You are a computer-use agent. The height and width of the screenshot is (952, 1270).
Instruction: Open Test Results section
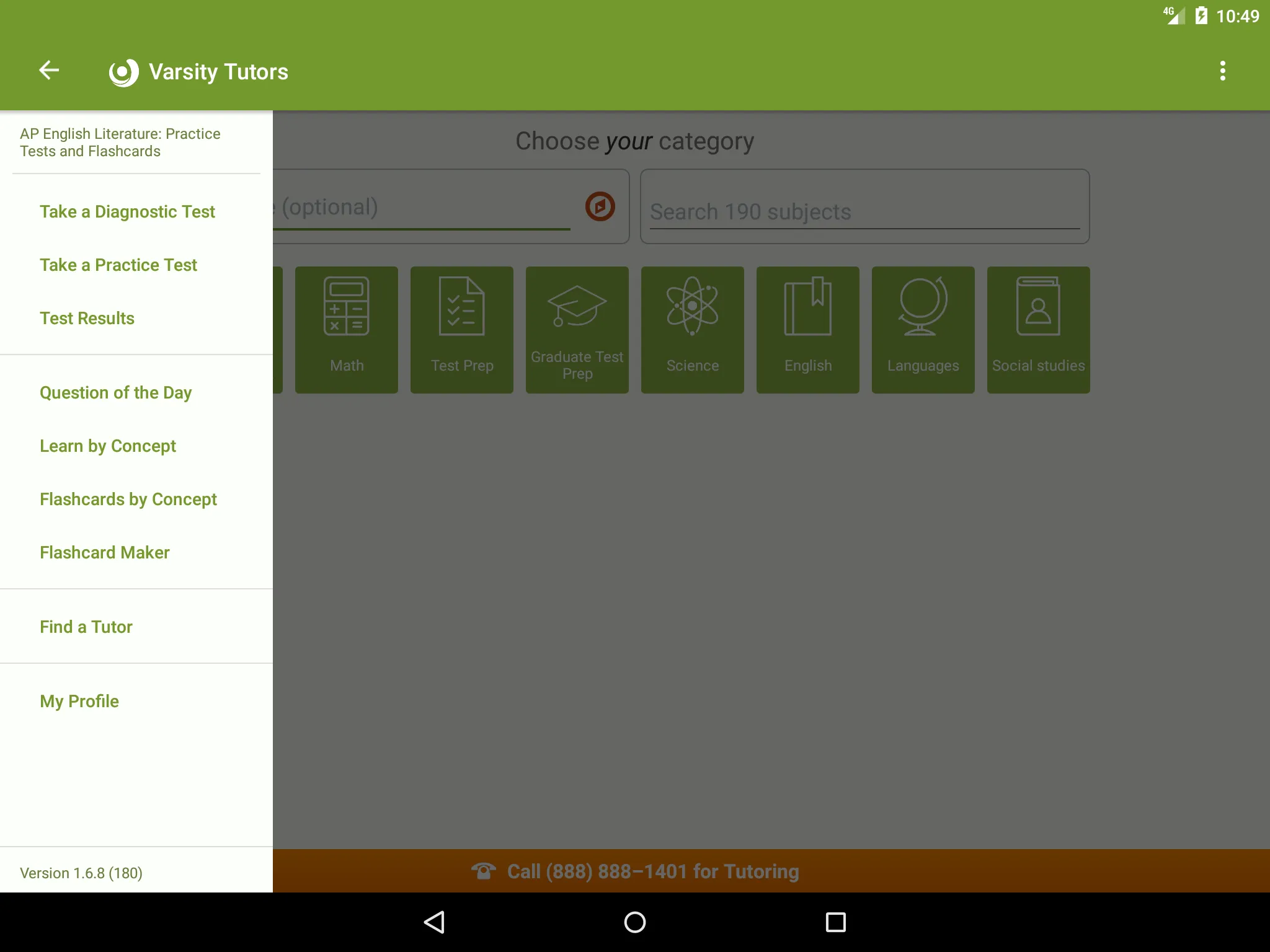tap(89, 318)
